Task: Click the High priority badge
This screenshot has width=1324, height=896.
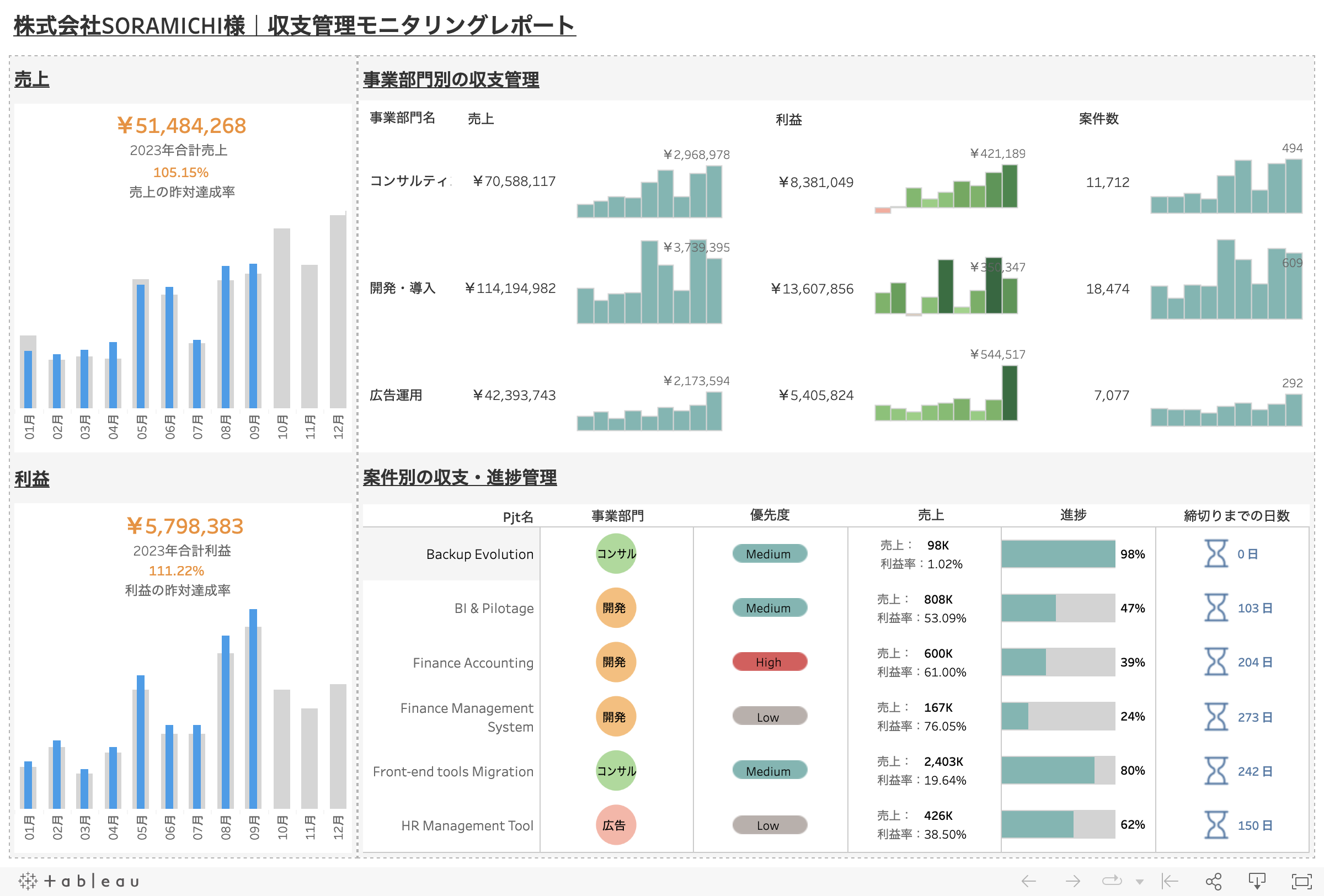Action: click(x=769, y=662)
